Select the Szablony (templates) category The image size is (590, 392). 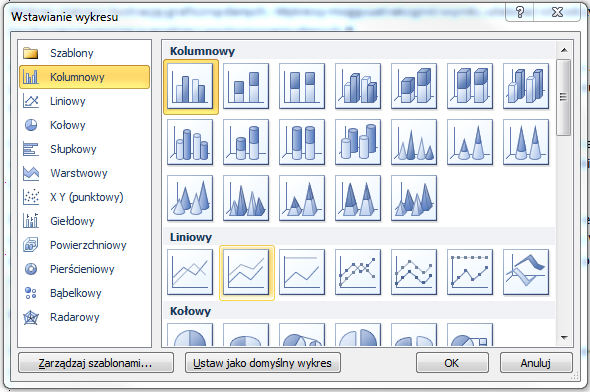84,53
